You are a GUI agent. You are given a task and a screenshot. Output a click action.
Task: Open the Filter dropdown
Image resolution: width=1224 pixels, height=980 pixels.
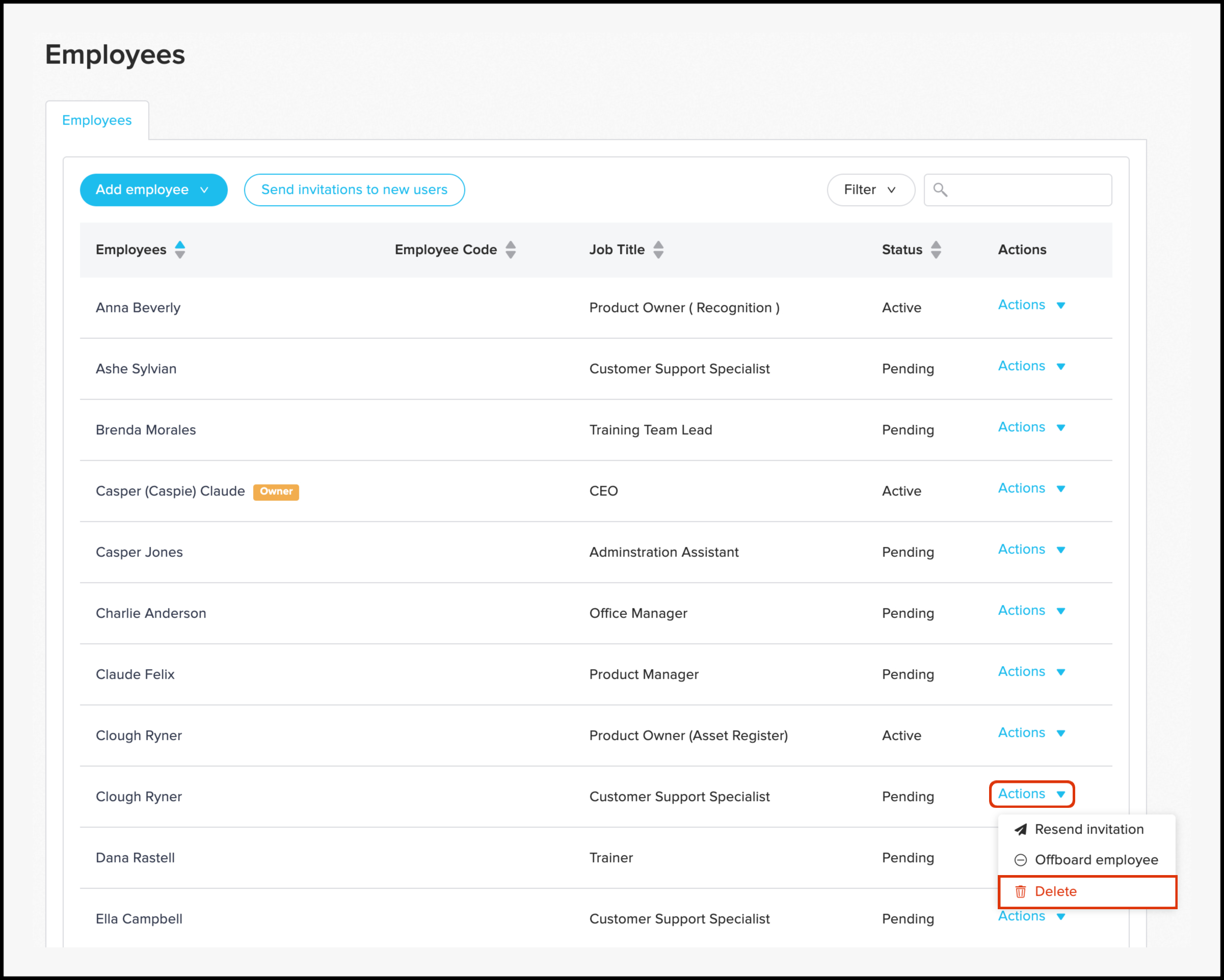870,189
